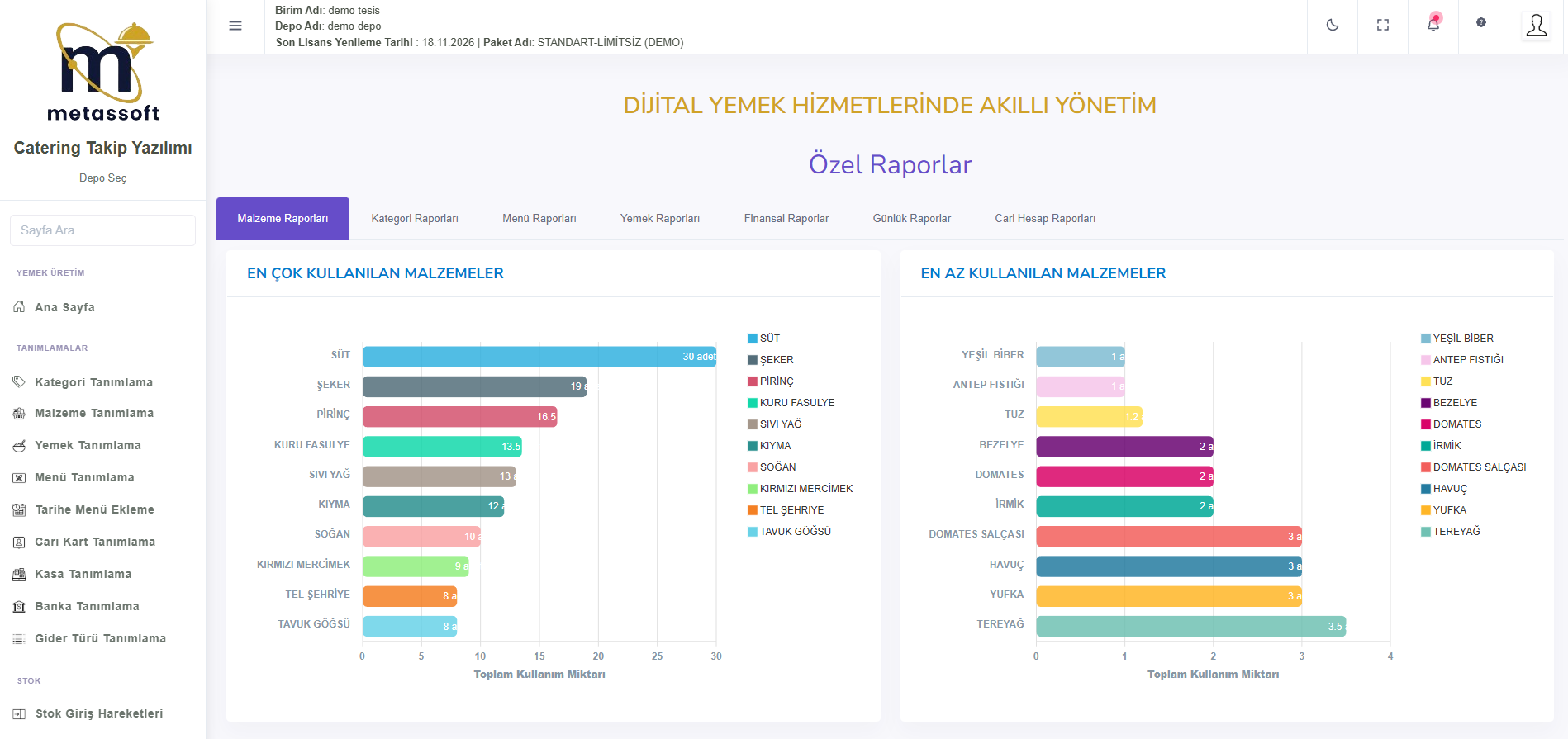The height and width of the screenshot is (739, 1568).
Task: Switch to Kategori Raporları tab
Action: (415, 219)
